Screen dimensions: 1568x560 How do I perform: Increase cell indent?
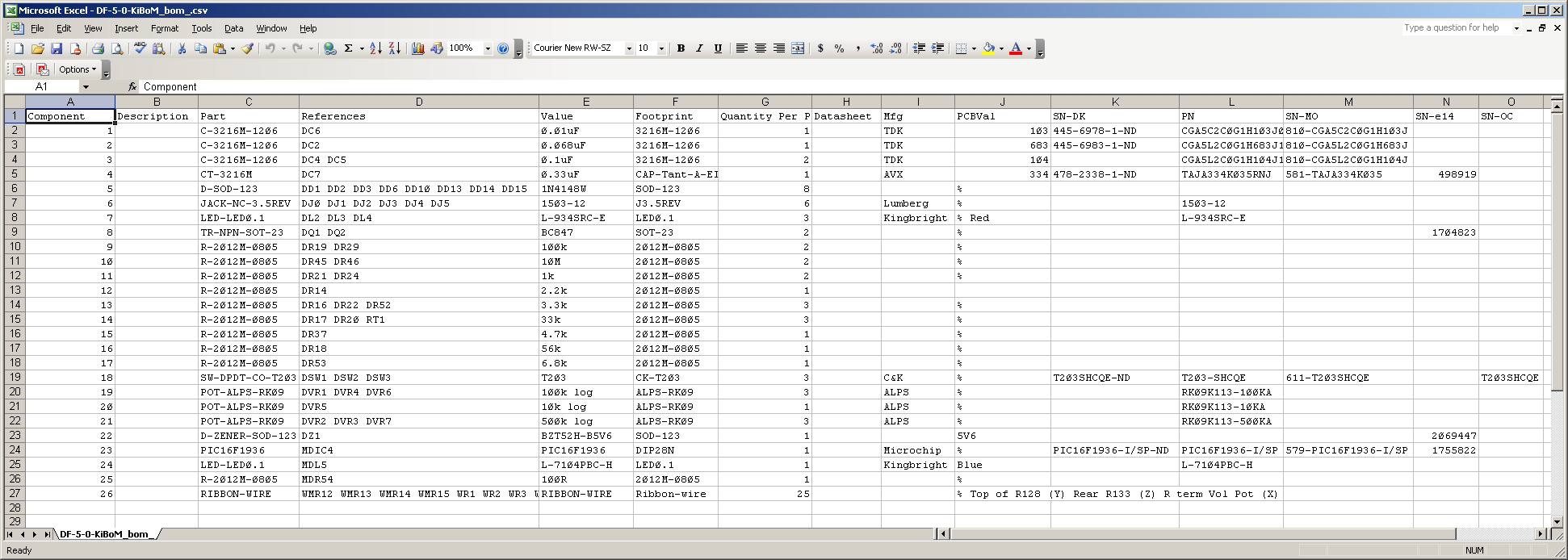coord(937,48)
